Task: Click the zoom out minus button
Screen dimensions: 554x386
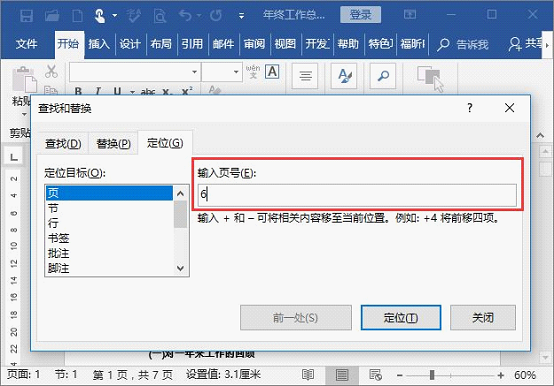Action: click(400, 375)
